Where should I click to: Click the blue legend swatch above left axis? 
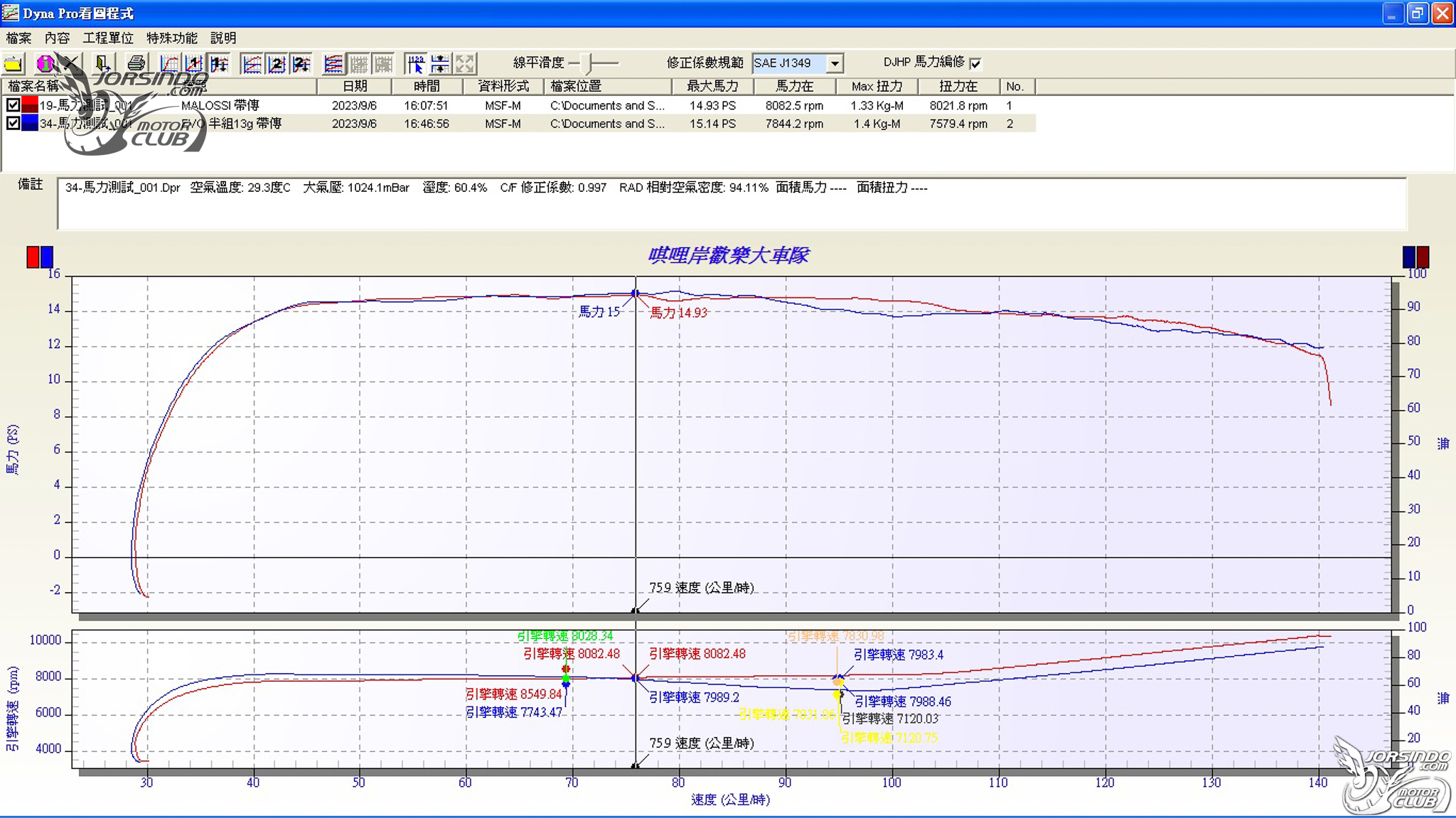[x=47, y=257]
